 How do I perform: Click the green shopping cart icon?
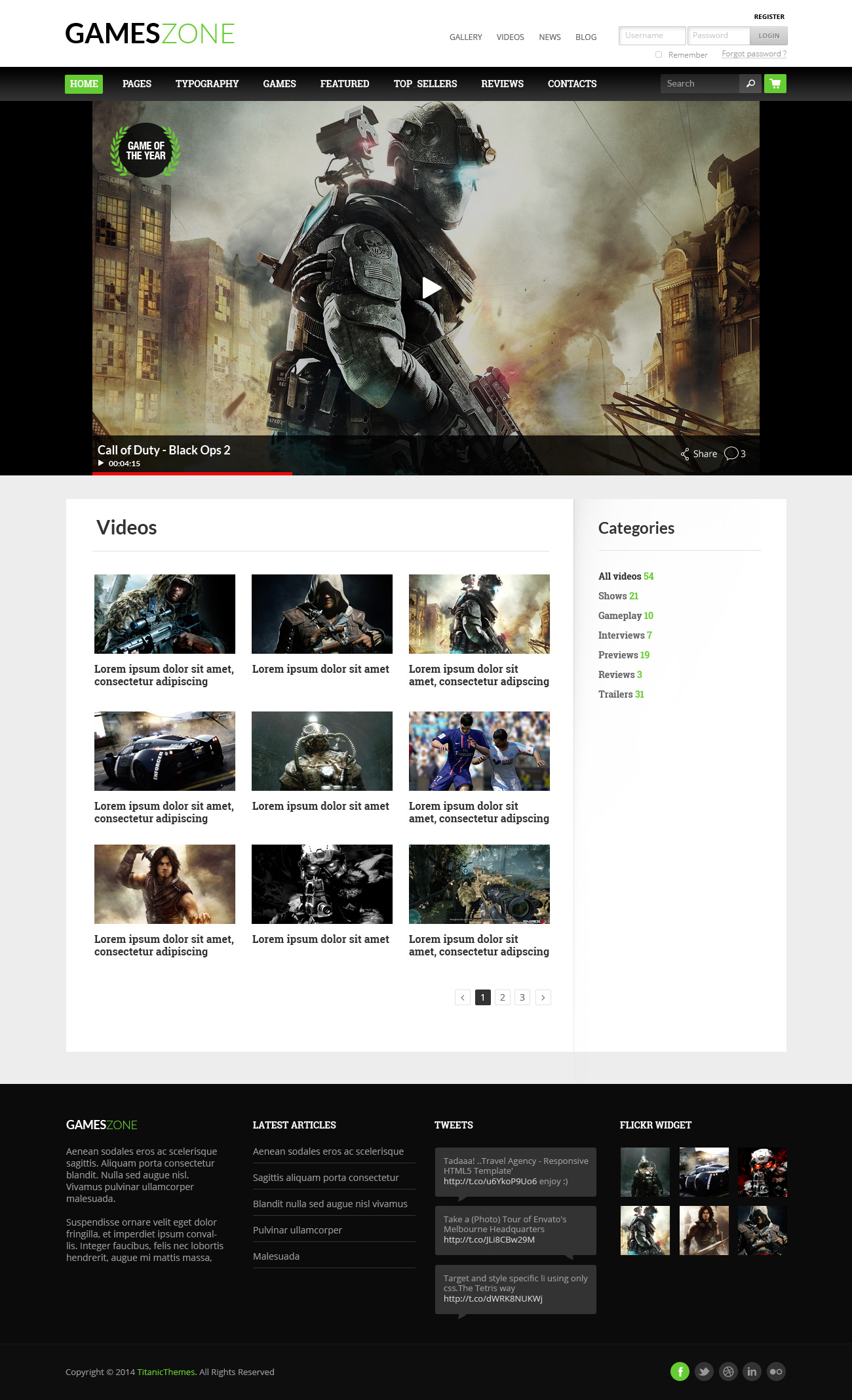[x=775, y=83]
